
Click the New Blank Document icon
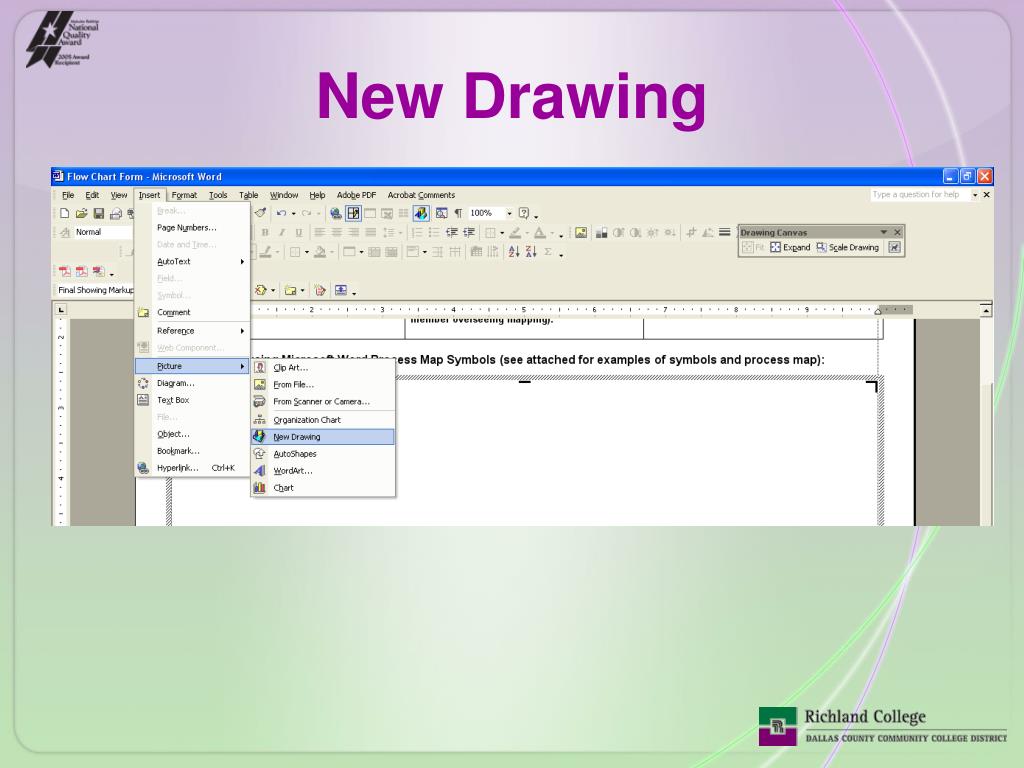[65, 214]
